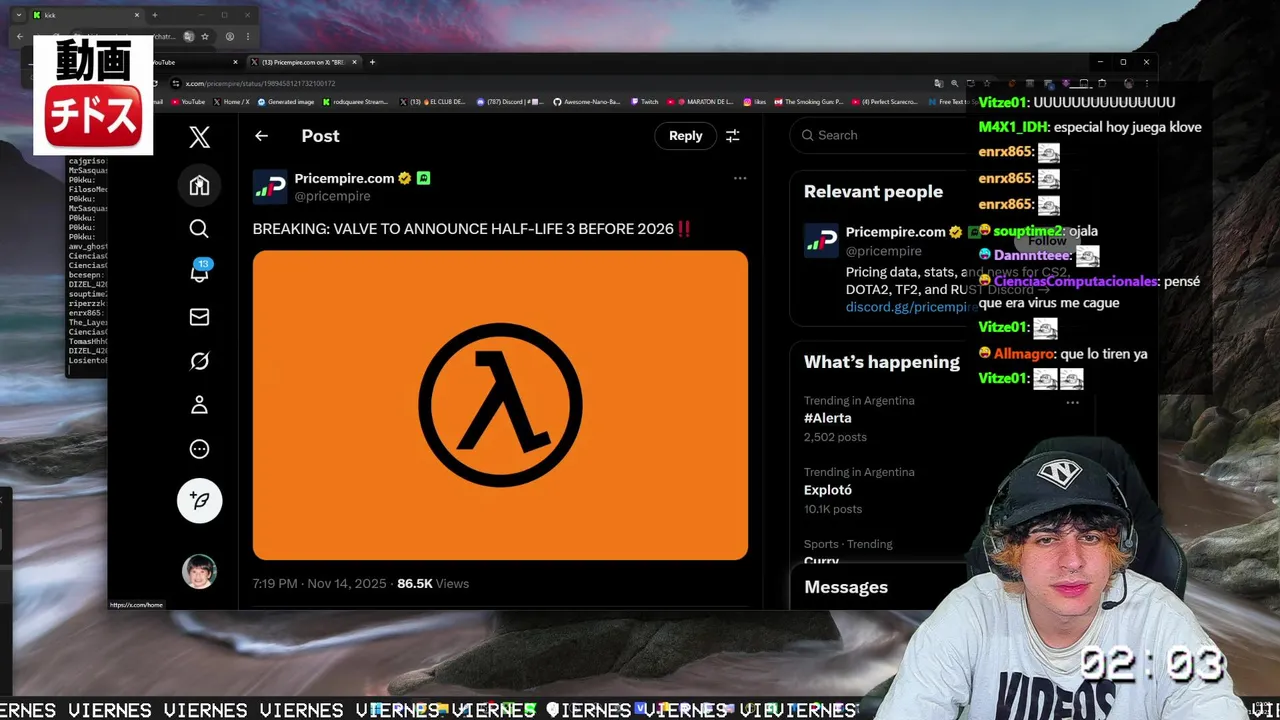Click the Reply button
1280x720 pixels.
pyautogui.click(x=685, y=136)
